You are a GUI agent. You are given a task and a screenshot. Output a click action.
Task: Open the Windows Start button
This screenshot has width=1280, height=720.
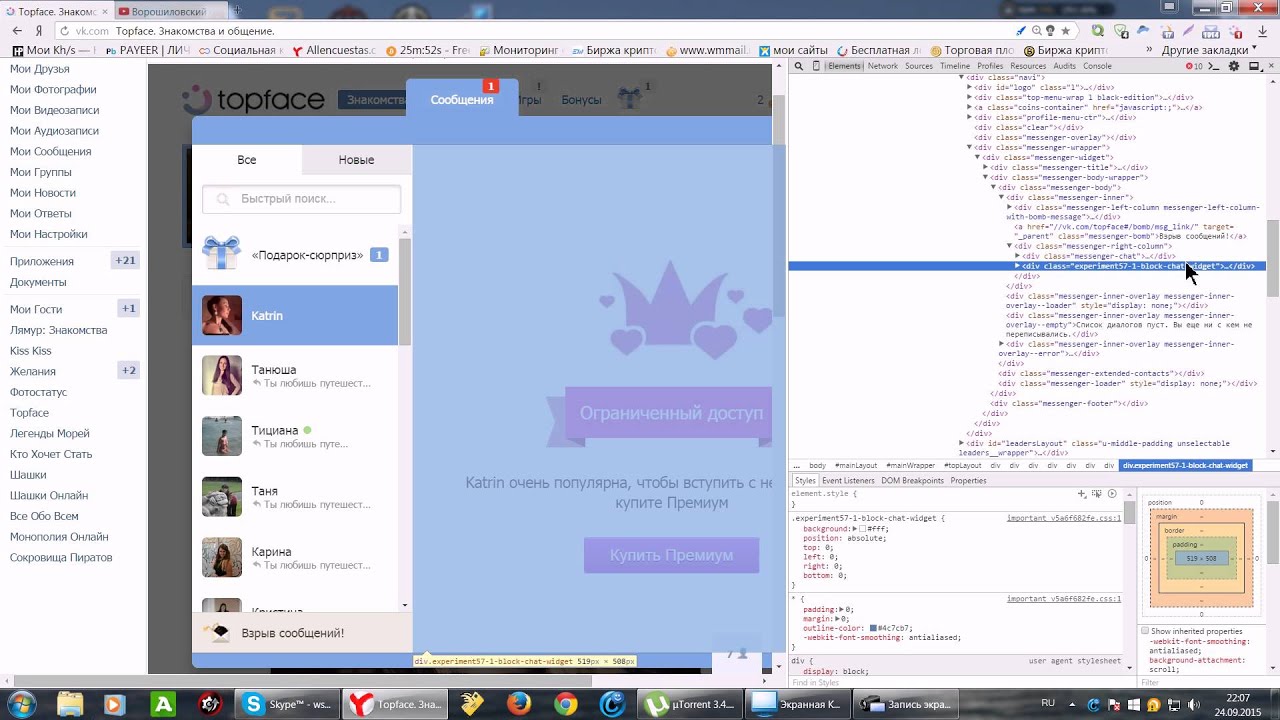click(x=22, y=704)
